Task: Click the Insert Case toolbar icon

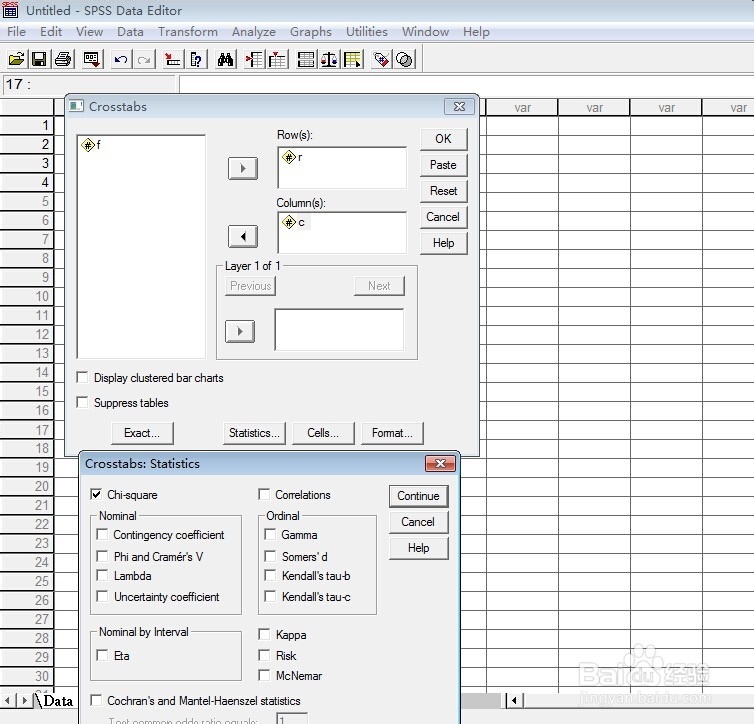Action: click(x=254, y=60)
